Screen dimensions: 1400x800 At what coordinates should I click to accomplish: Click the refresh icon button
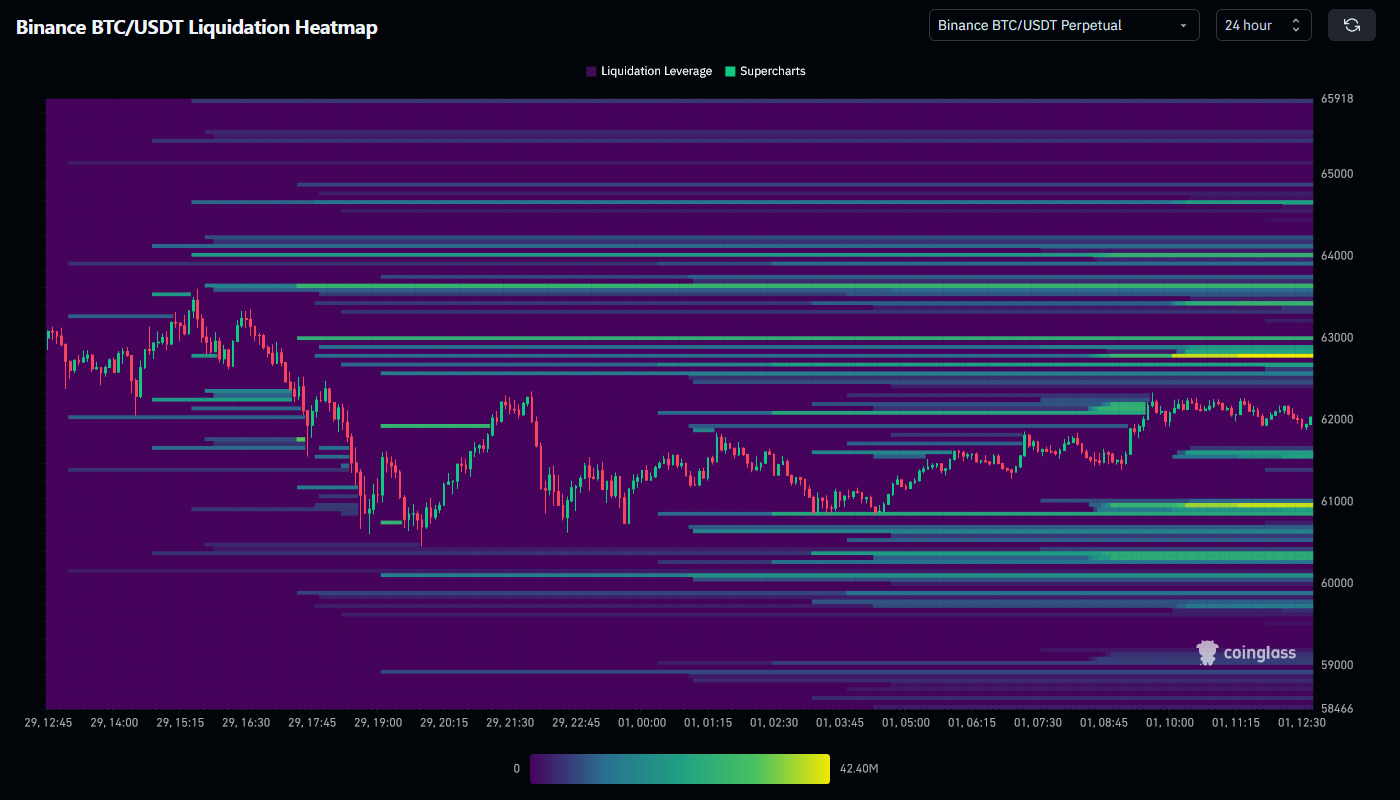tap(1352, 25)
